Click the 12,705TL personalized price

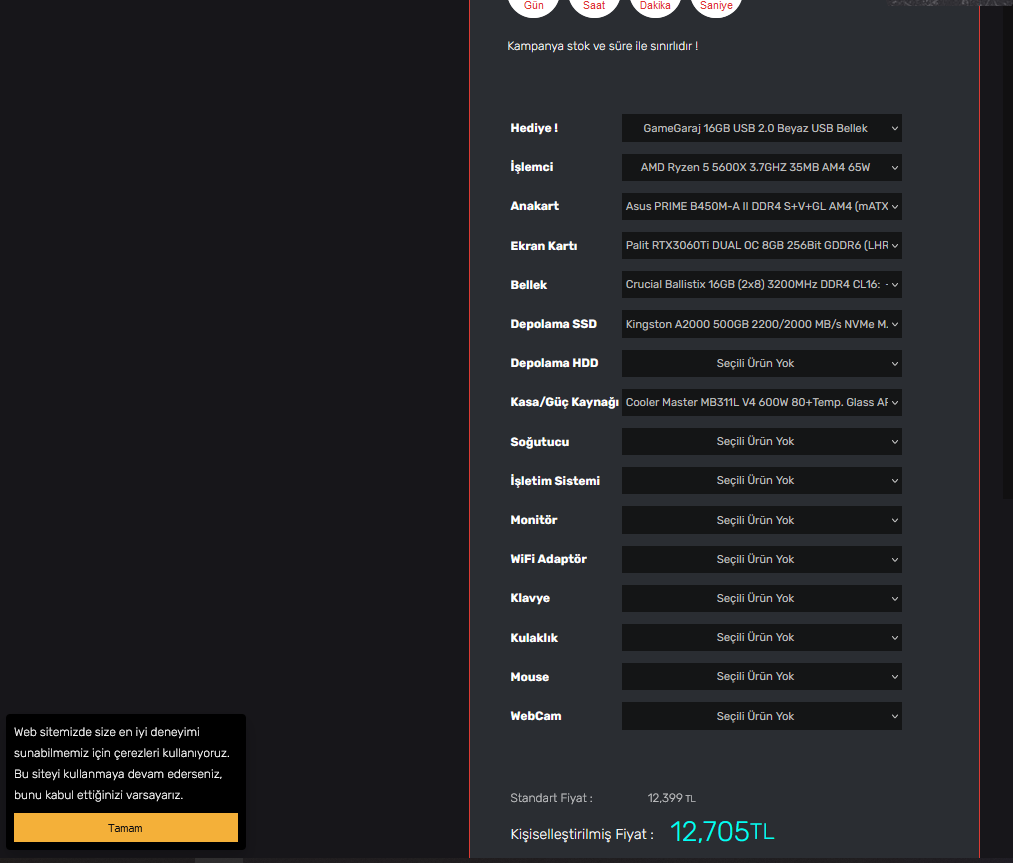(x=722, y=831)
